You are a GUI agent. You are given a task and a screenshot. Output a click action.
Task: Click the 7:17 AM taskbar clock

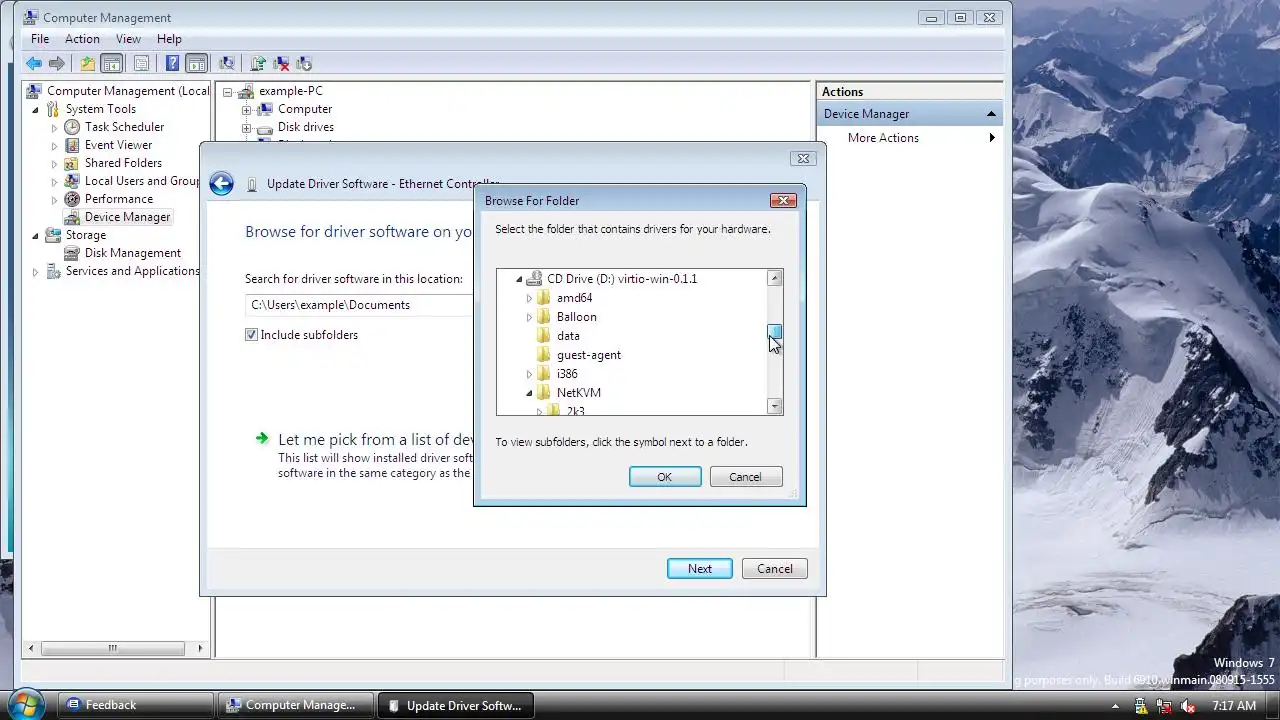[x=1234, y=706]
